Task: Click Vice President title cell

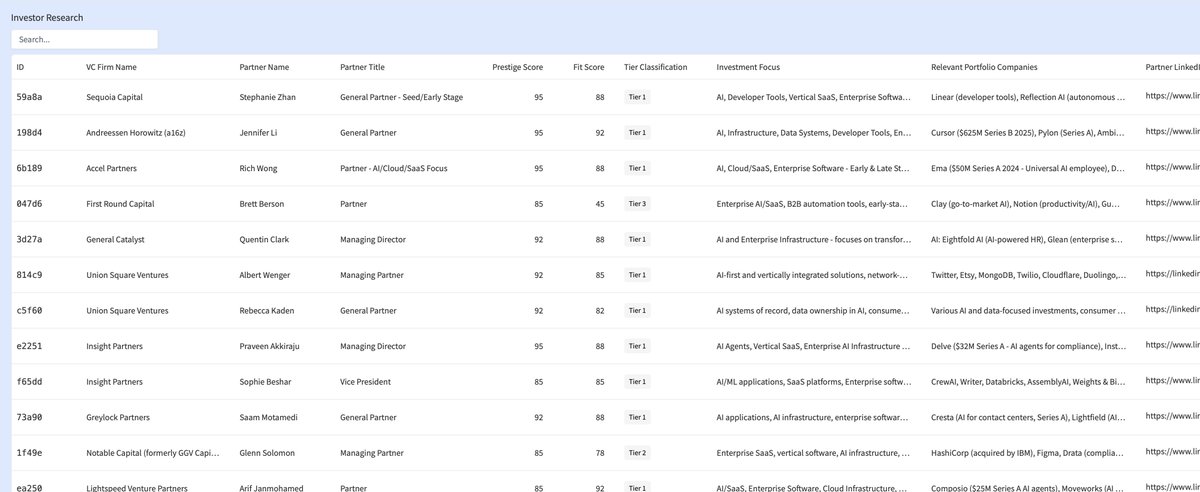Action: click(366, 381)
